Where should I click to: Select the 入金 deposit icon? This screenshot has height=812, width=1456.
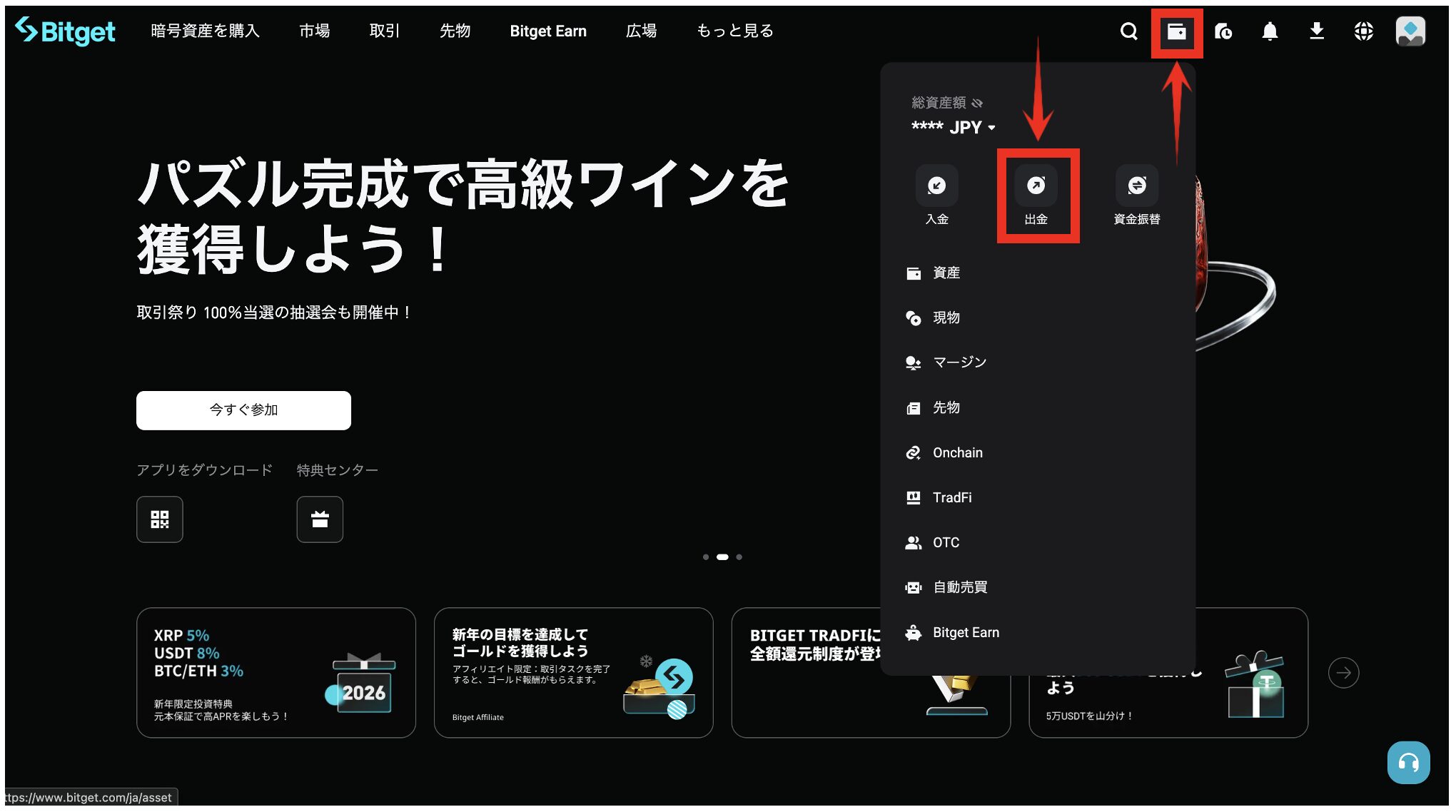point(936,186)
